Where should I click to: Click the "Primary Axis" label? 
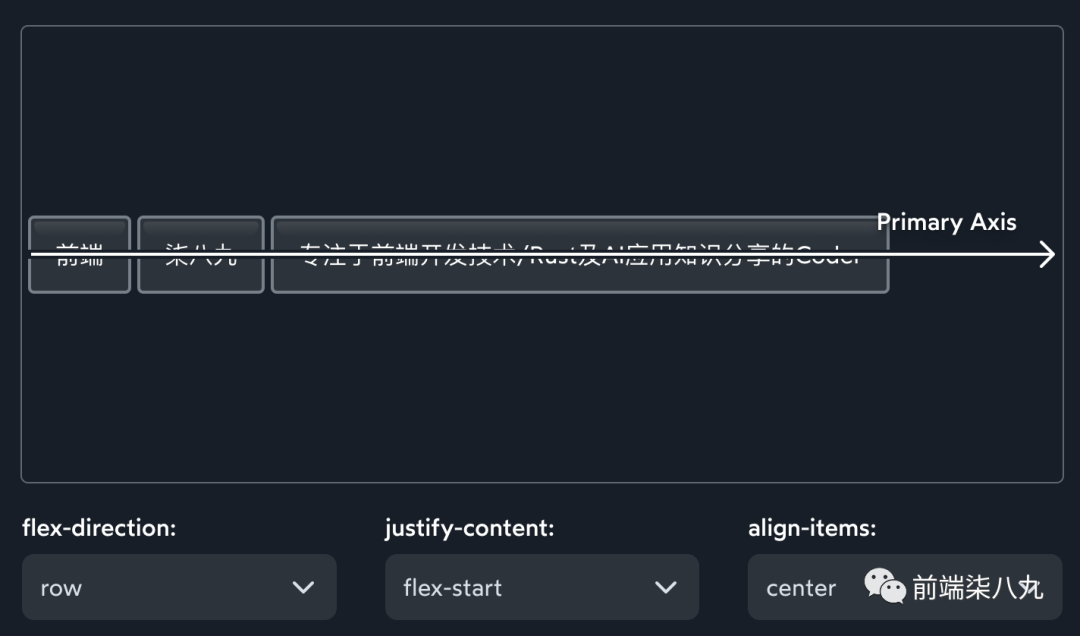pos(946,223)
